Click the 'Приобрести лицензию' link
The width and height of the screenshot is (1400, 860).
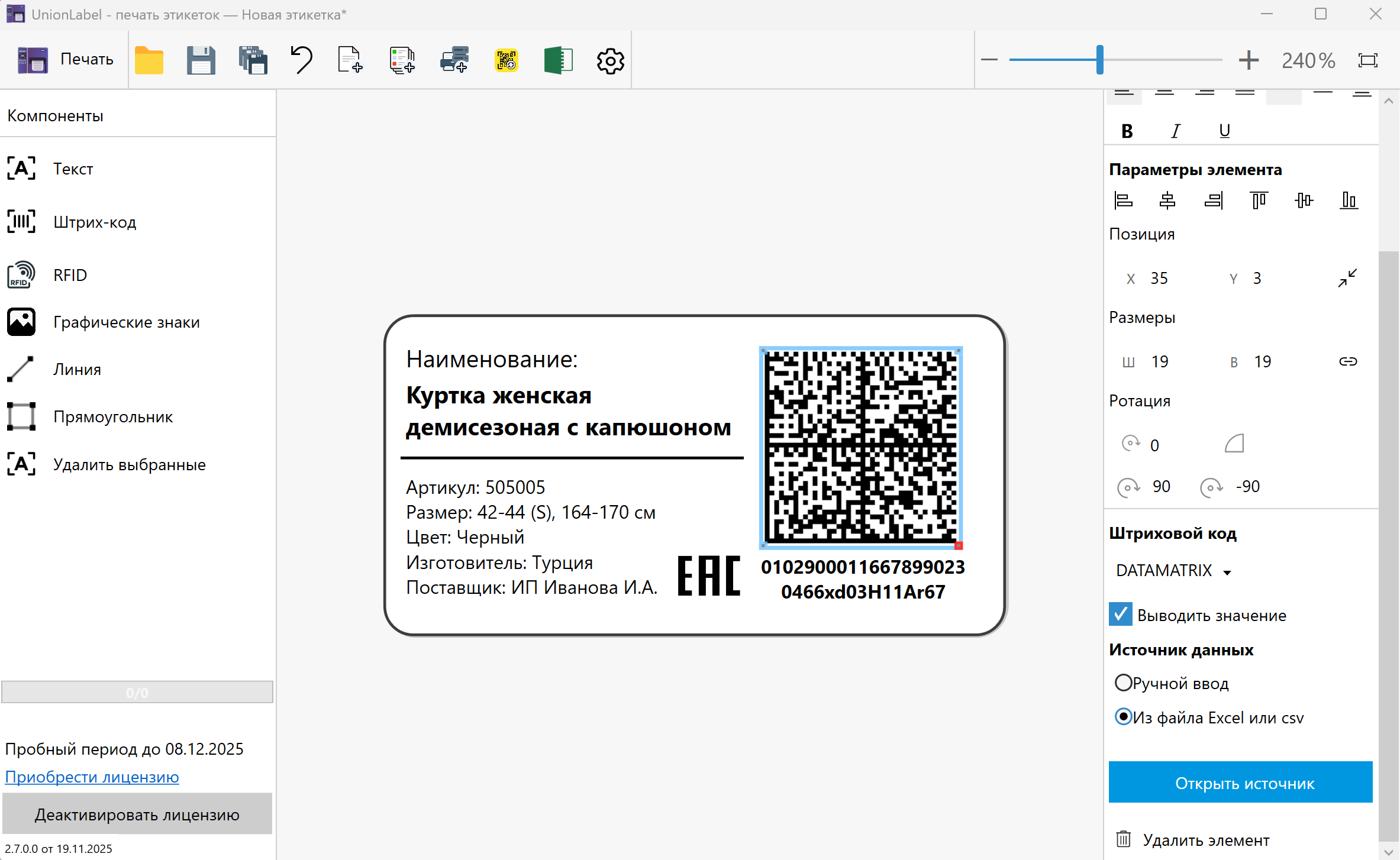coord(92,777)
